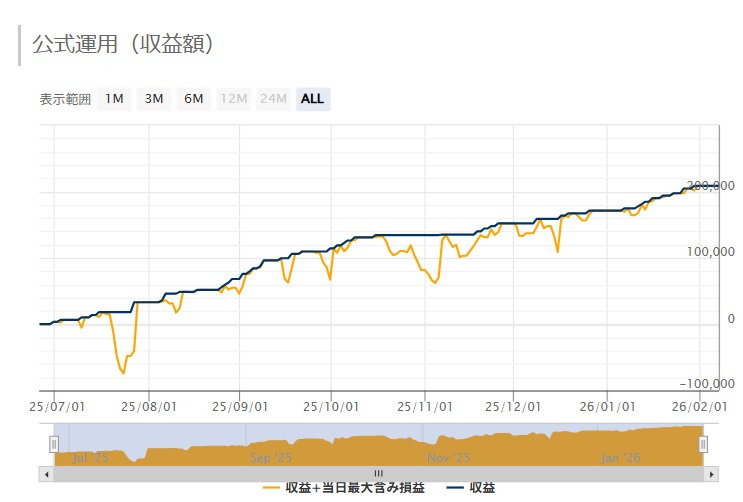Switch the range to 6M
The image size is (743, 502).
click(193, 99)
